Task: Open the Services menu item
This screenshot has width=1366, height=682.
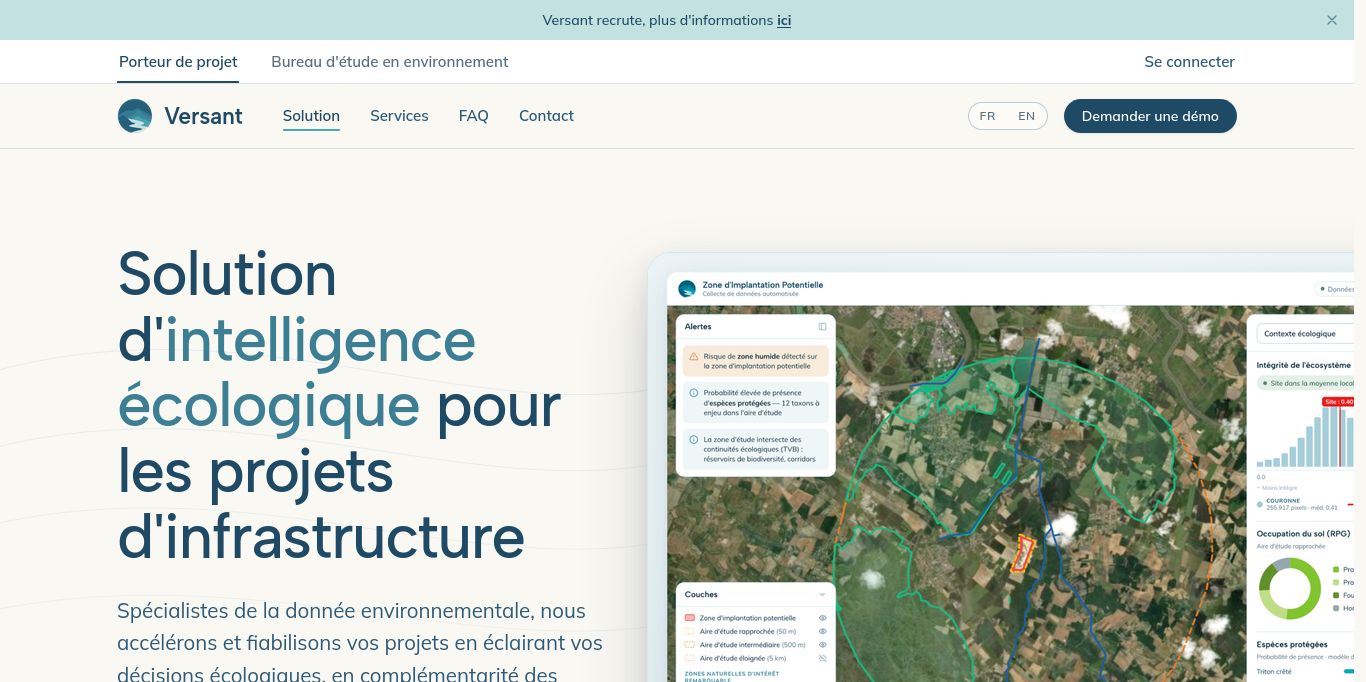Action: point(399,116)
